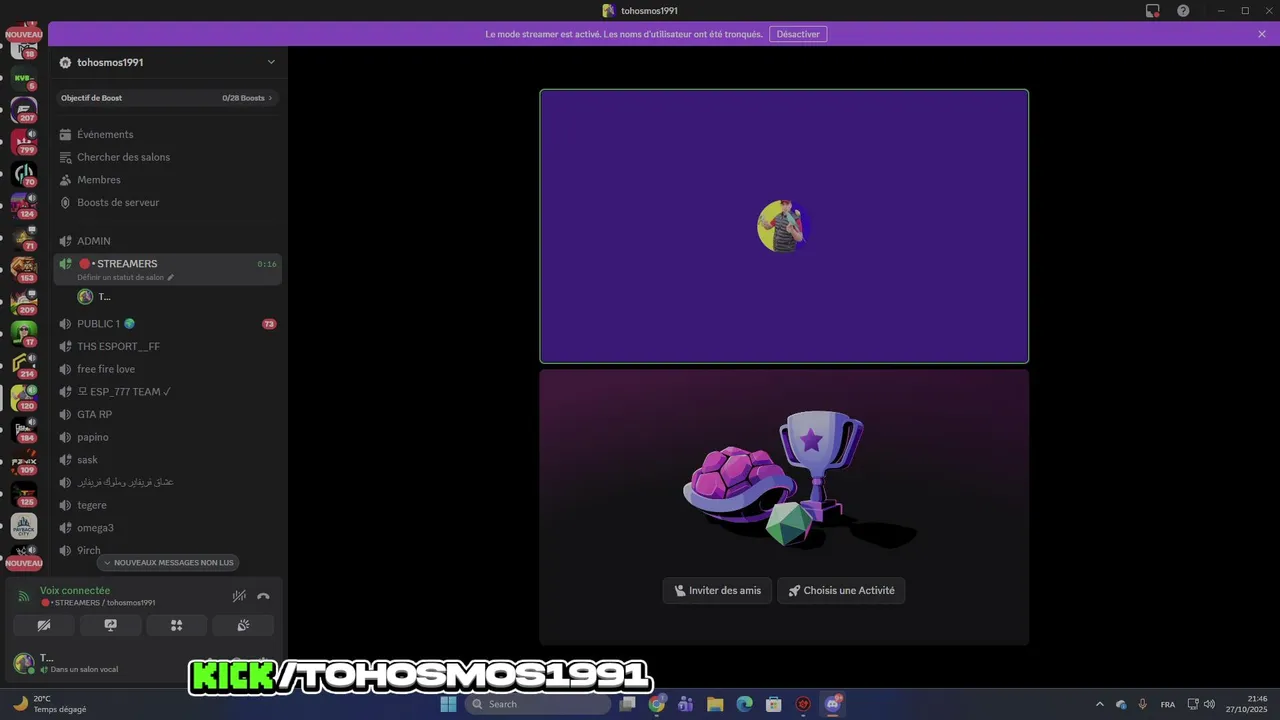
Task: Open File Explorer from the taskbar
Action: click(715, 704)
